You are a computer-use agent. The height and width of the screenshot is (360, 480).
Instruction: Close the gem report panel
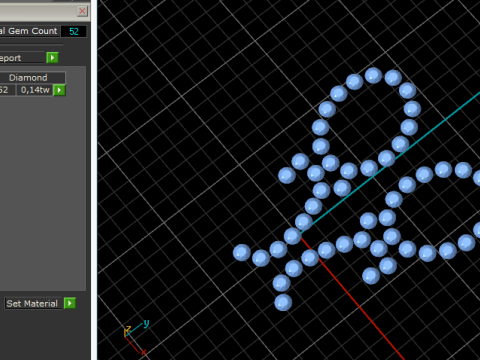(x=82, y=11)
